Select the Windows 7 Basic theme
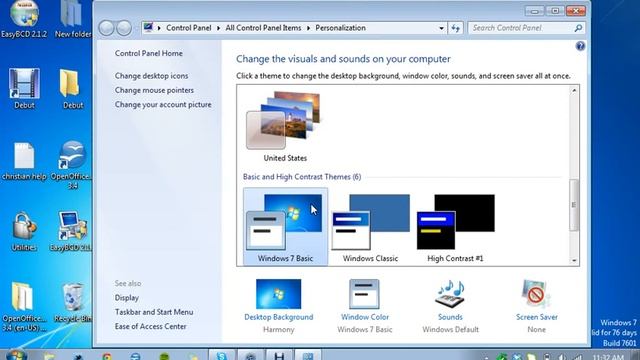This screenshot has height=360, width=640. tap(285, 227)
